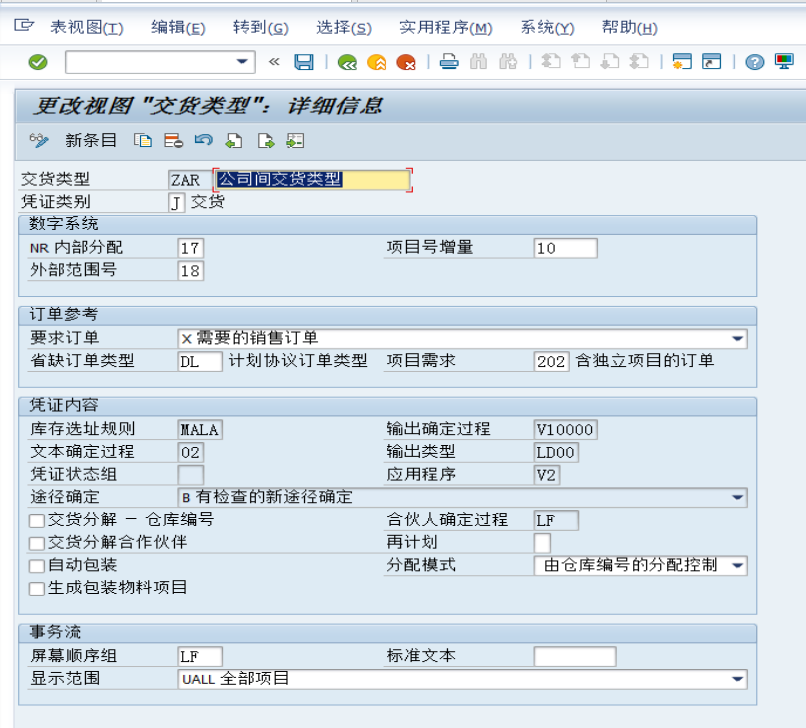806x728 pixels.
Task: Click the Delete entry icon
Action: pyautogui.click(x=173, y=140)
